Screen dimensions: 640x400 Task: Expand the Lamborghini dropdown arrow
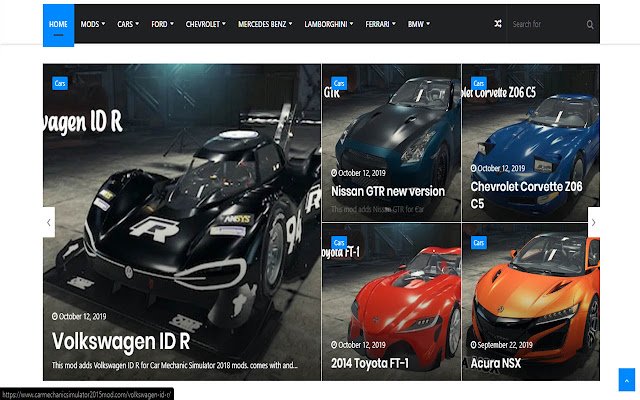click(351, 24)
